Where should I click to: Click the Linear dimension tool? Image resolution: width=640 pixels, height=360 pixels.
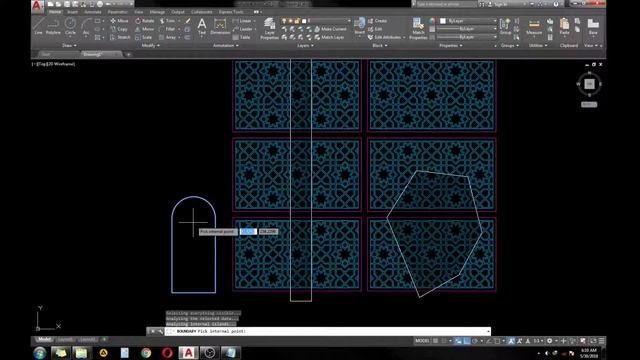coord(242,20)
